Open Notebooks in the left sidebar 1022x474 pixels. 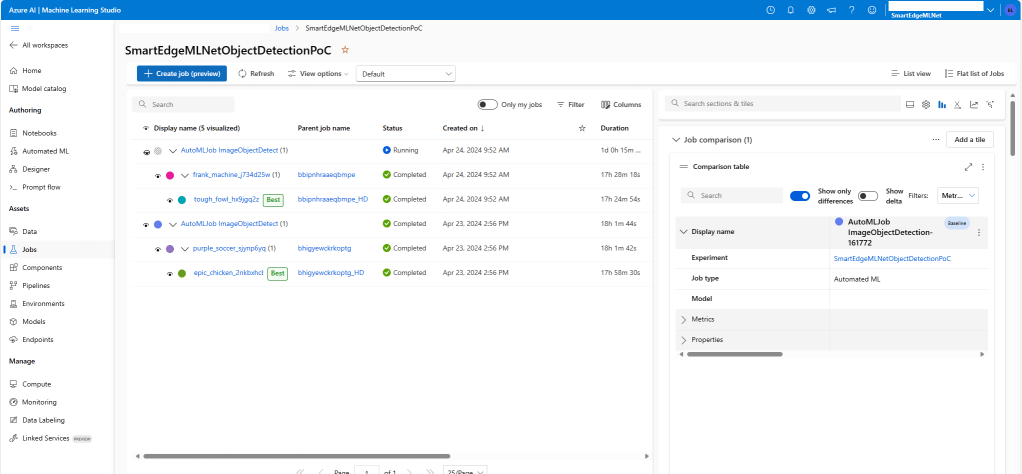(39, 132)
